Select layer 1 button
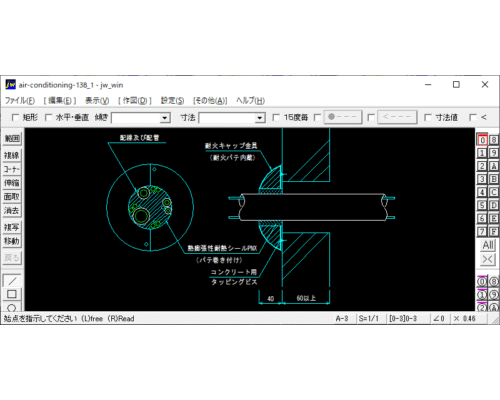Viewport: 500px width, 400px height. 482,153
